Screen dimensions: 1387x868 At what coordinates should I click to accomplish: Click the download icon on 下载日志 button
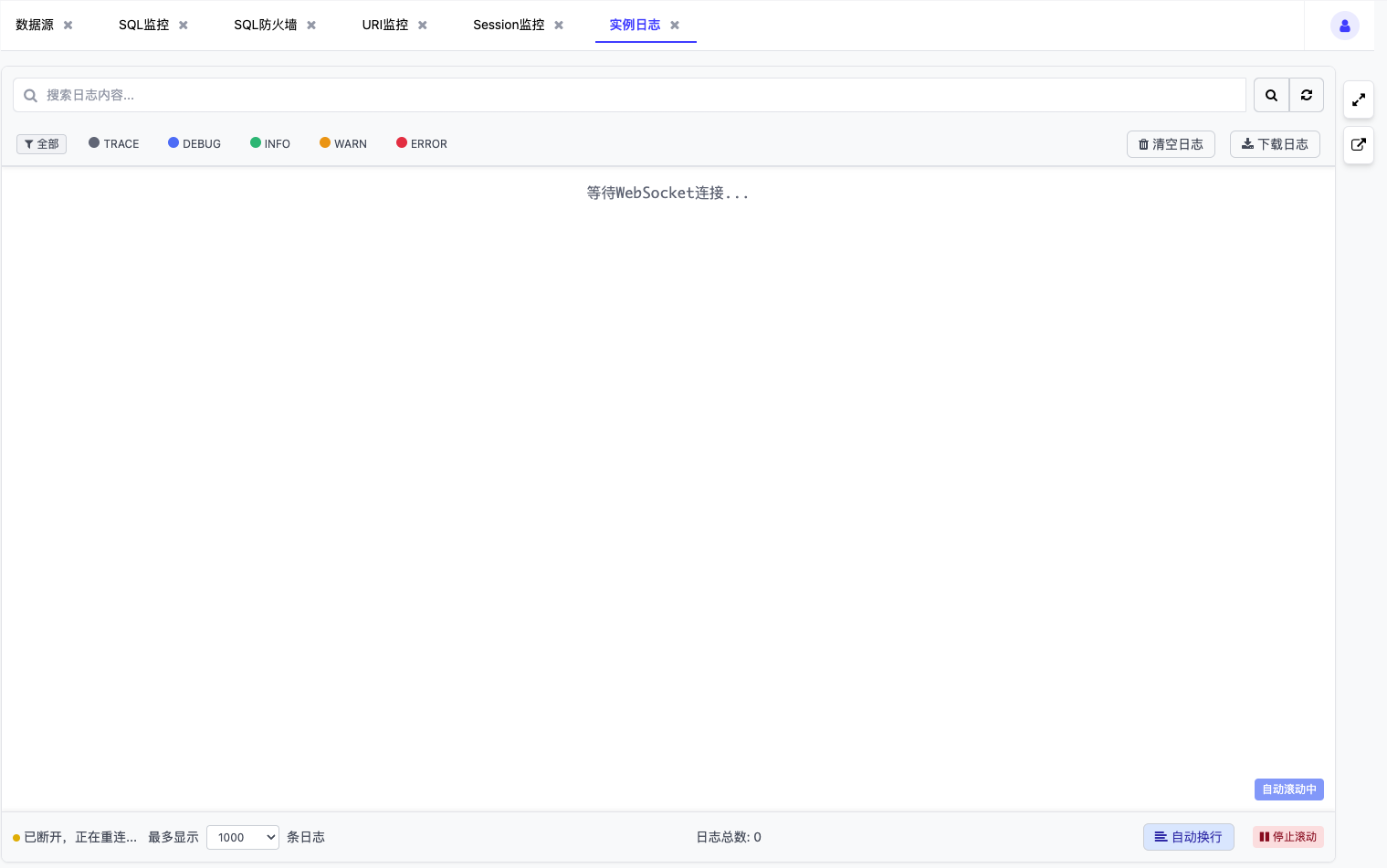point(1247,144)
